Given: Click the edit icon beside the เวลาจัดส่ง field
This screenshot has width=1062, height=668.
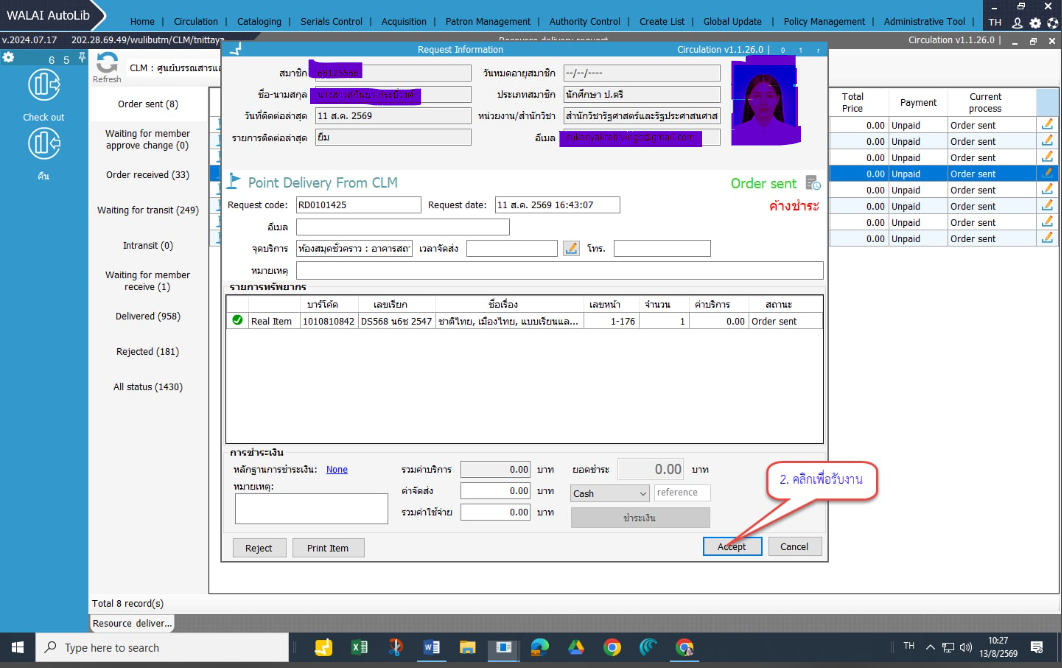Looking at the screenshot, I should pos(571,249).
